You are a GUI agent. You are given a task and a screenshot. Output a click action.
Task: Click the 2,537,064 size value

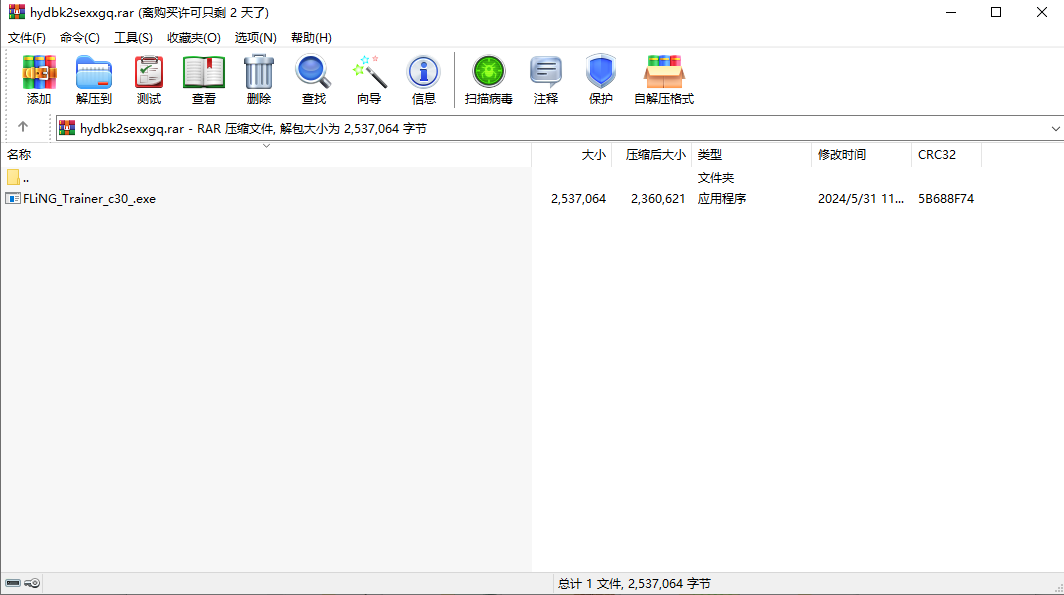tap(578, 199)
